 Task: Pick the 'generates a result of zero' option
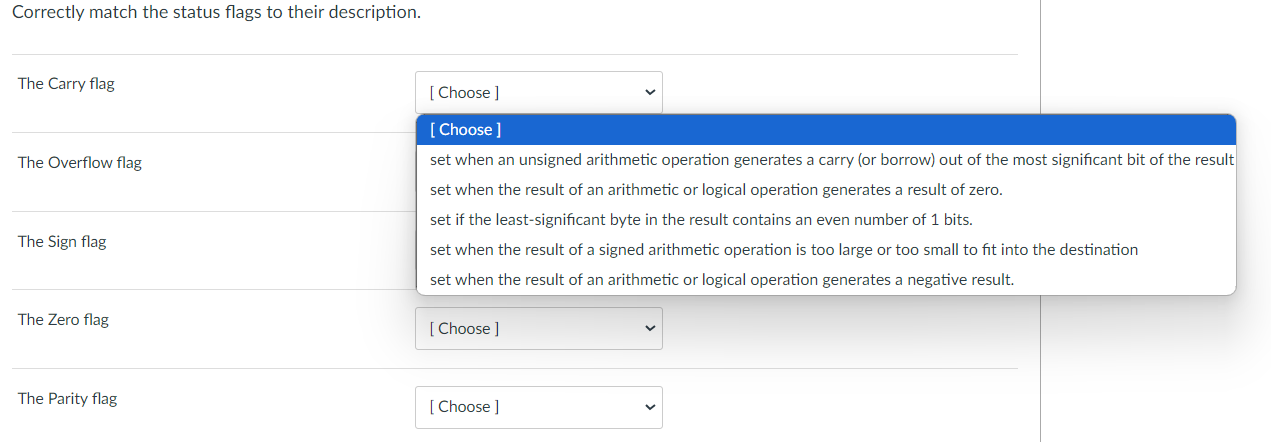(716, 190)
